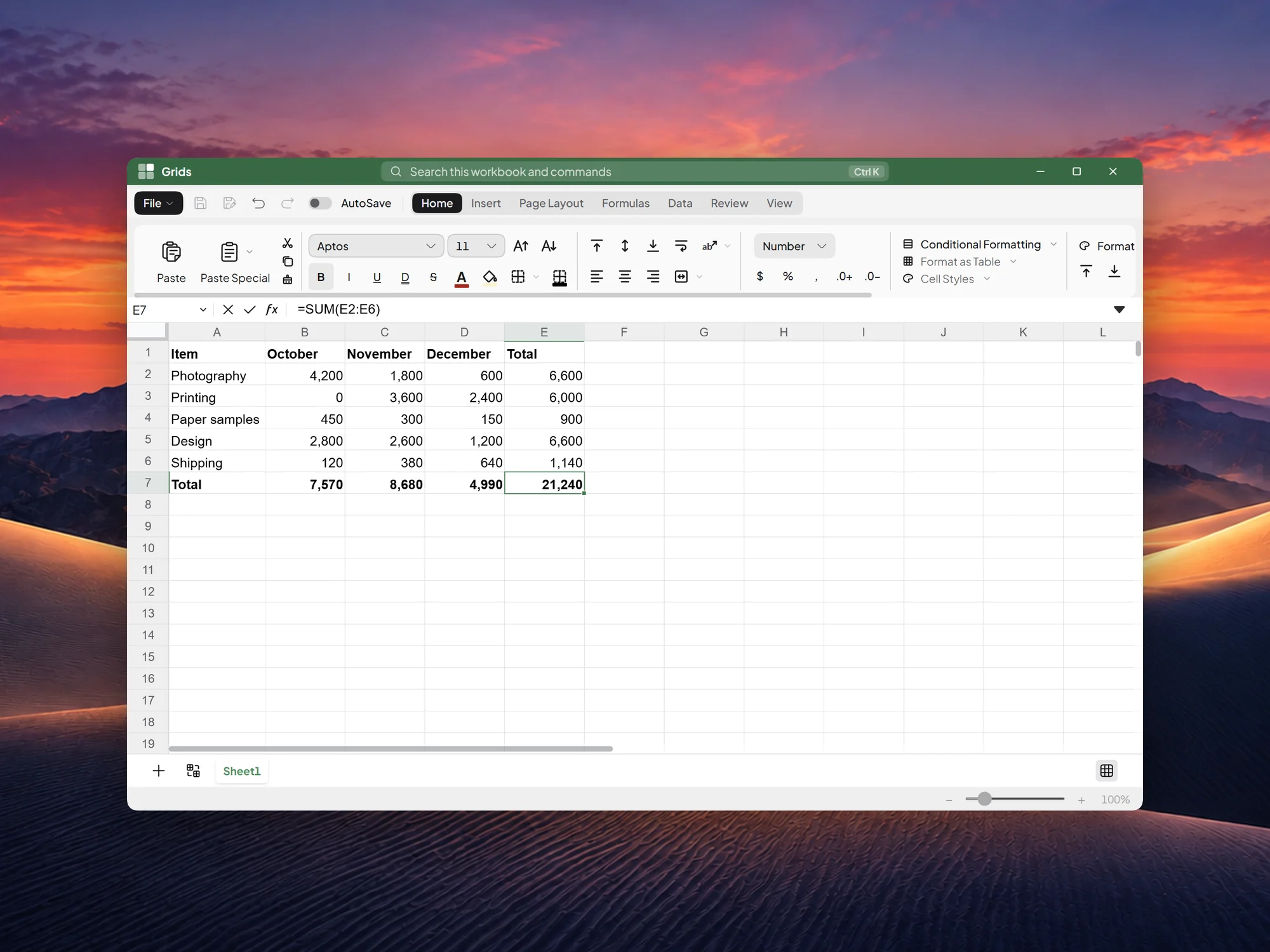Toggle Double underline formatting button

click(x=405, y=277)
